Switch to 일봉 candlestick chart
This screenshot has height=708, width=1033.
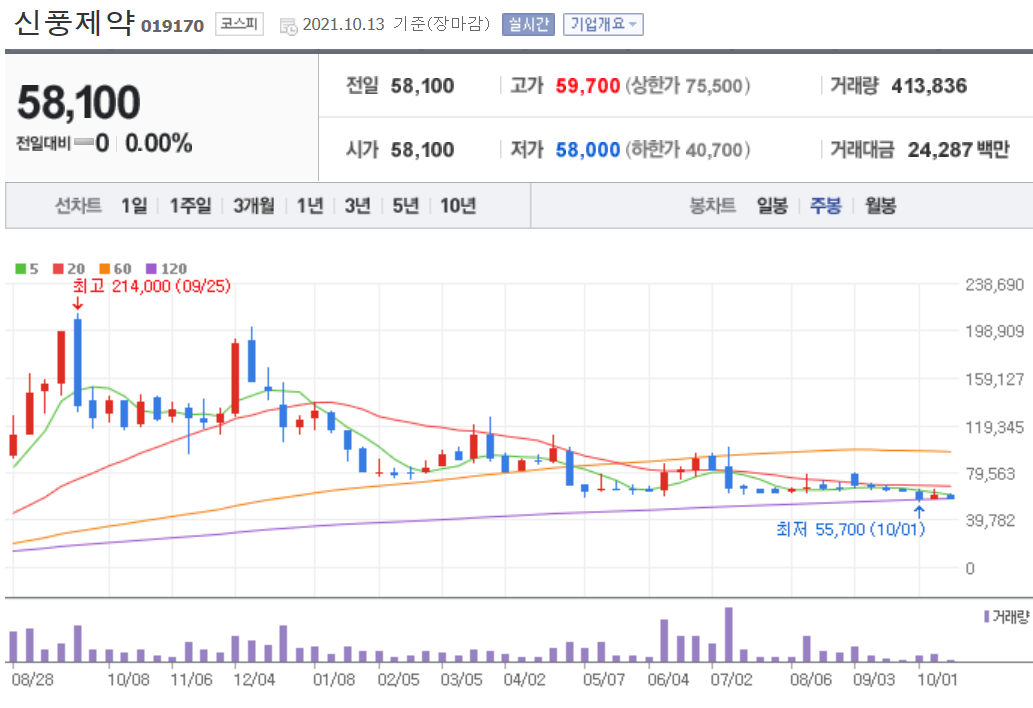coord(772,206)
